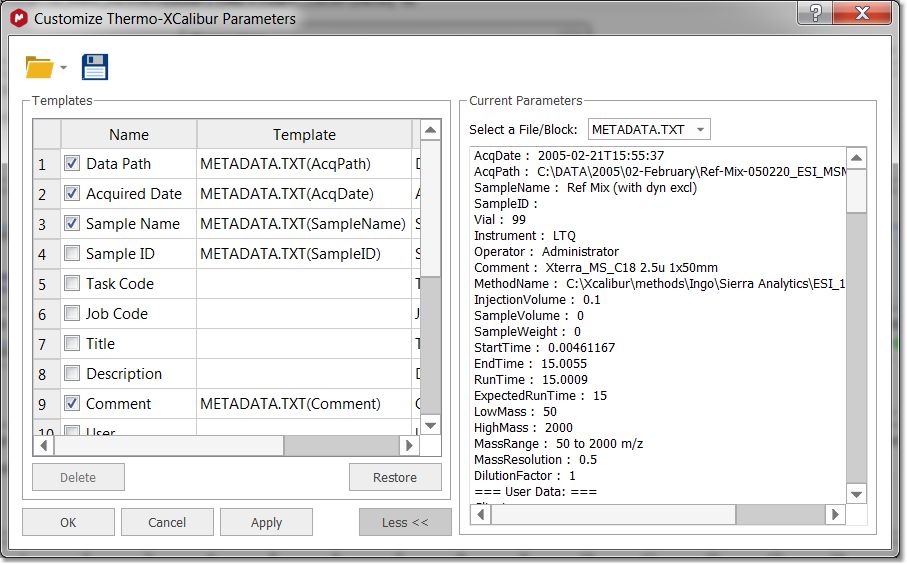
Task: Click the Restore button
Action: coord(395,477)
